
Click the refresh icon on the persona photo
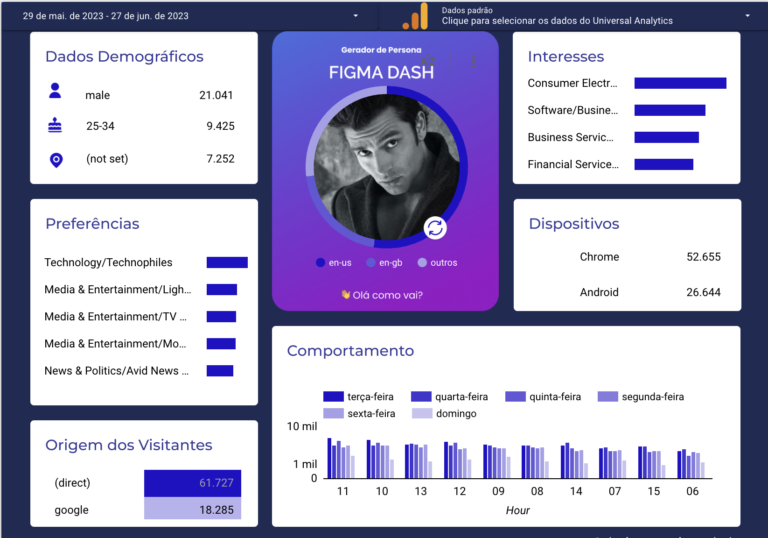435,228
